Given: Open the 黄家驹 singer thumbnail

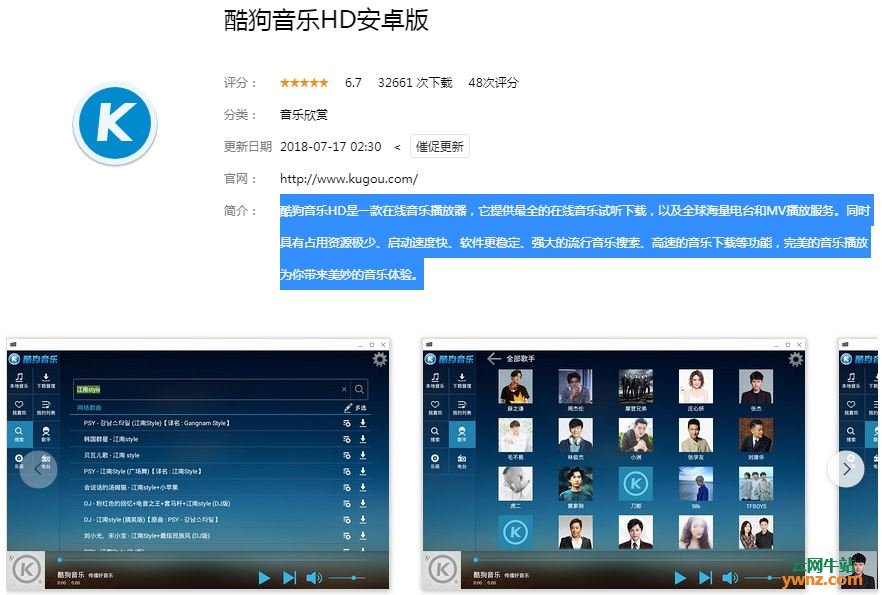Looking at the screenshot, I should (x=575, y=484).
